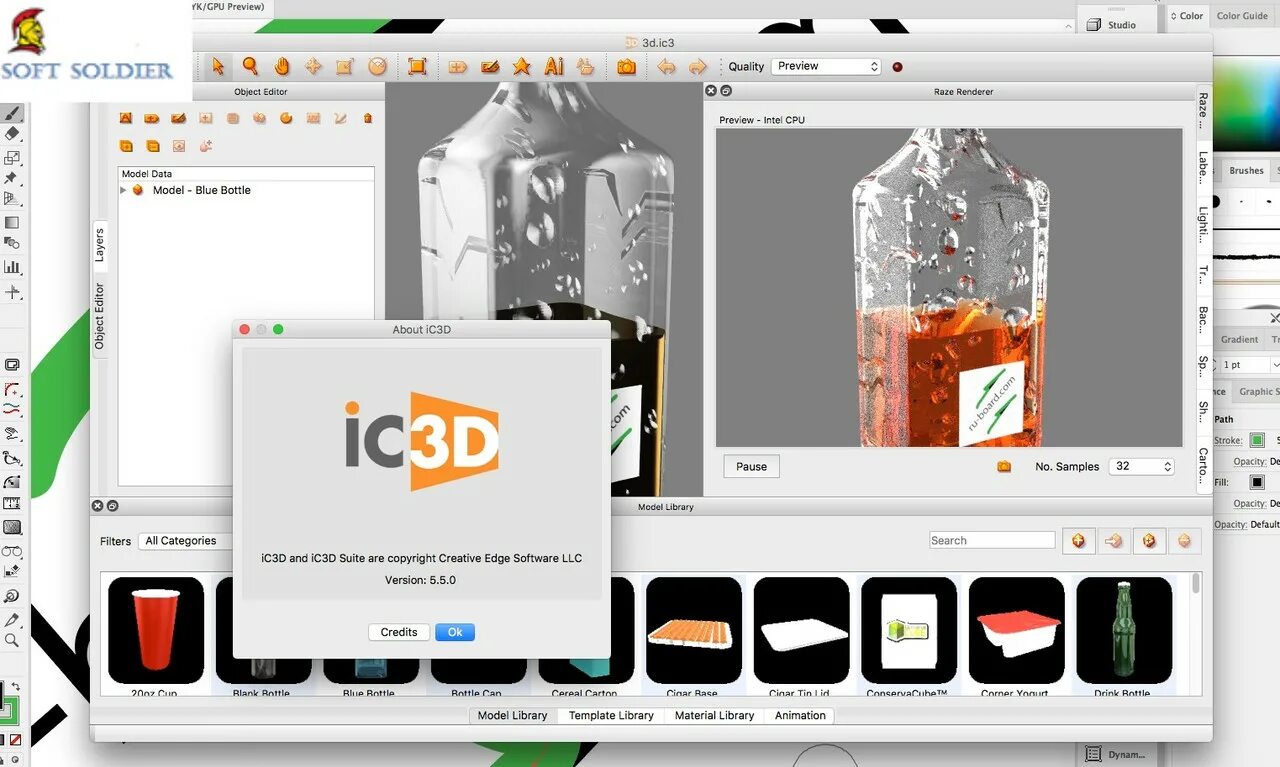Select the Cigar Base model thumbnail
This screenshot has height=767, width=1280.
pos(694,630)
